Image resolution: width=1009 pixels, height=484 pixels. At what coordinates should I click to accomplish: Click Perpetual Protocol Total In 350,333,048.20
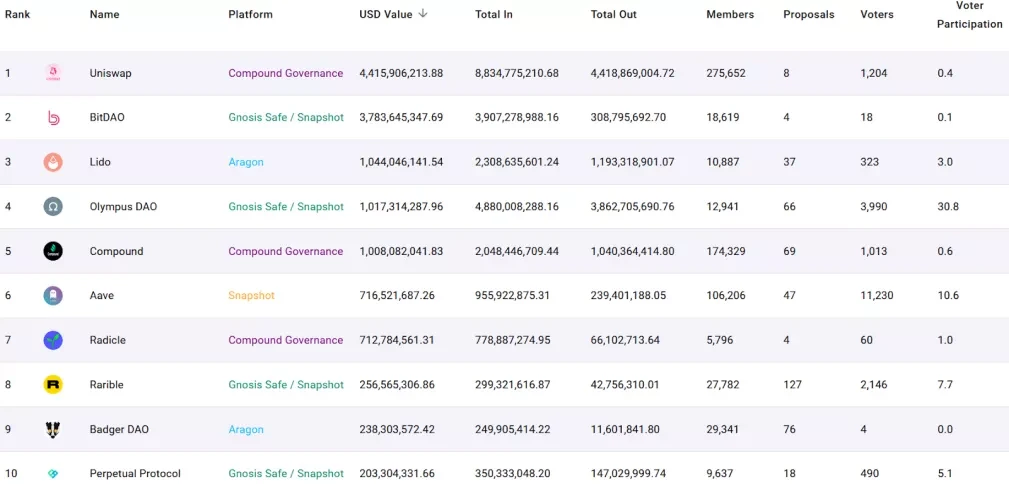tap(513, 474)
